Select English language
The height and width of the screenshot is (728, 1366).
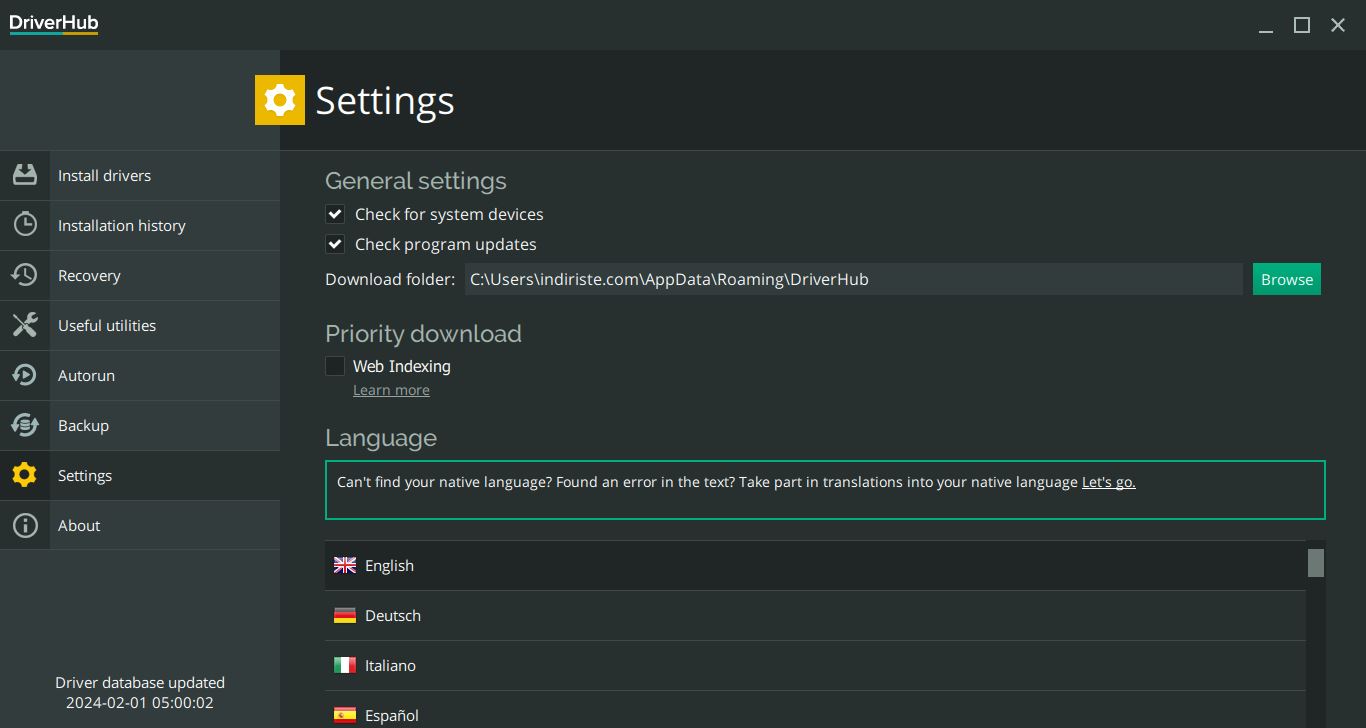pyautogui.click(x=815, y=565)
